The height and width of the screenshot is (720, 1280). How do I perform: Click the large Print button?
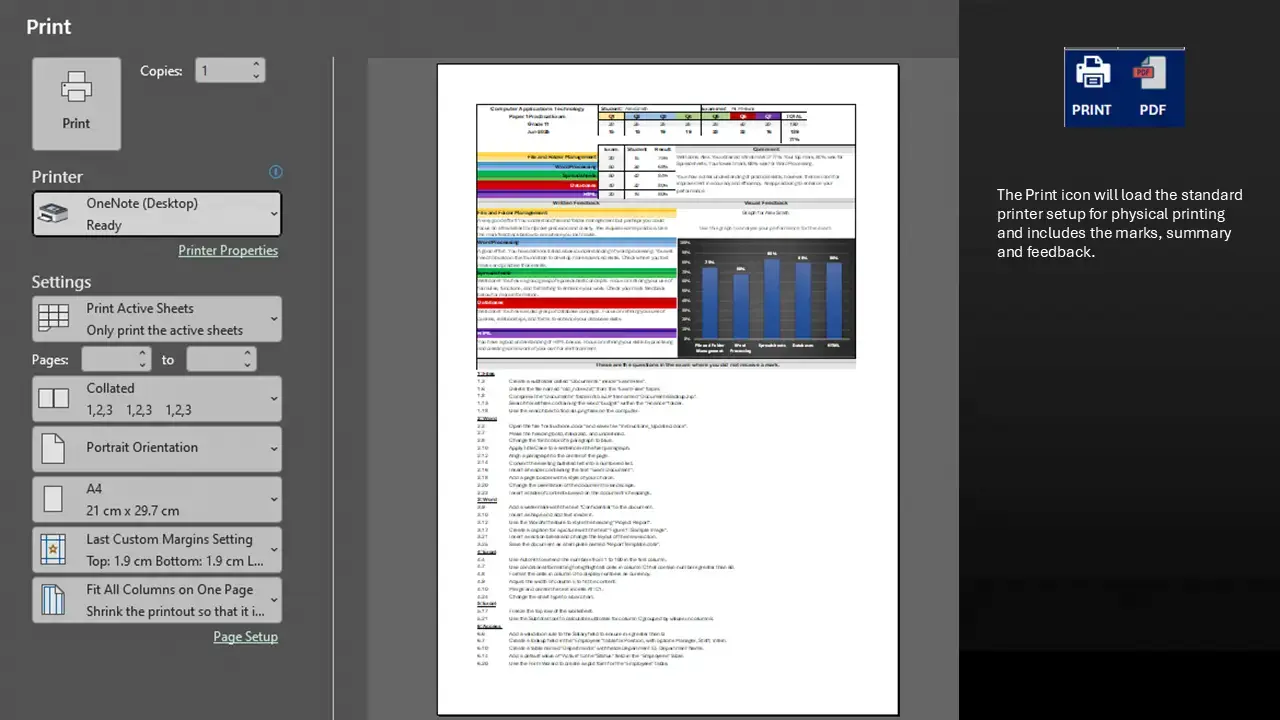click(x=76, y=103)
